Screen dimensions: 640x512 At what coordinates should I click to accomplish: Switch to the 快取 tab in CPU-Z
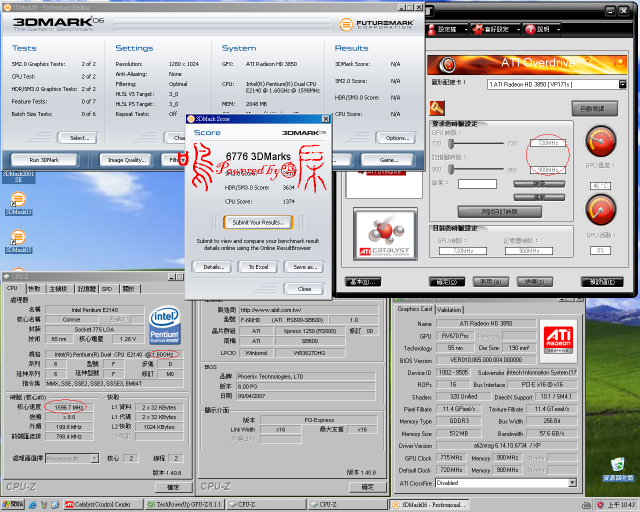34,289
